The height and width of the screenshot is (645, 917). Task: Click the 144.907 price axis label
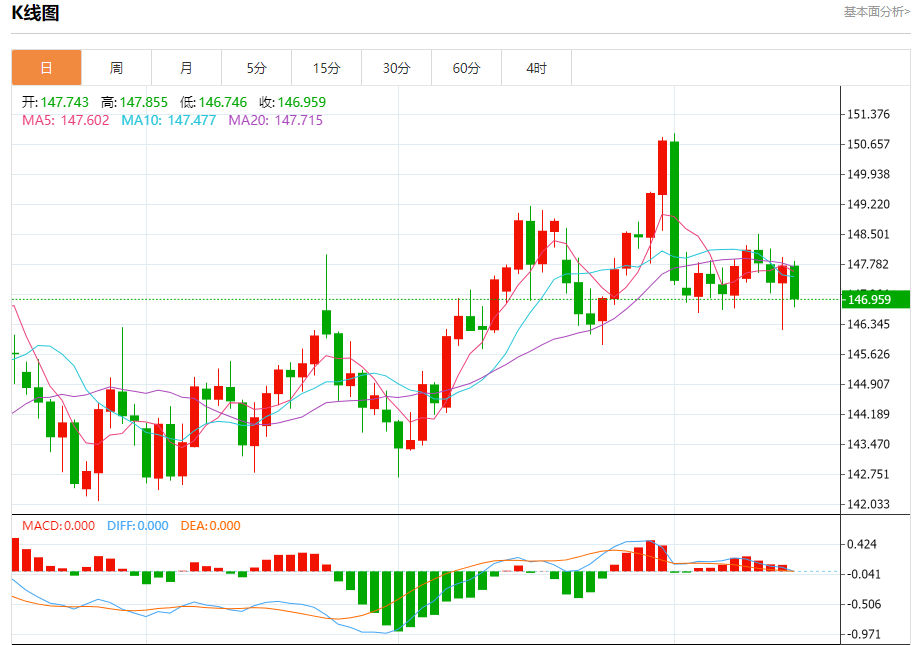[x=868, y=384]
